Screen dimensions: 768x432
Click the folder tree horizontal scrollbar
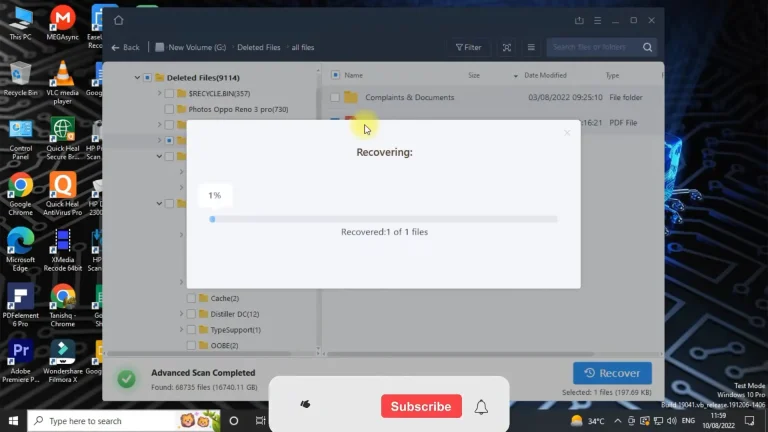pyautogui.click(x=199, y=354)
